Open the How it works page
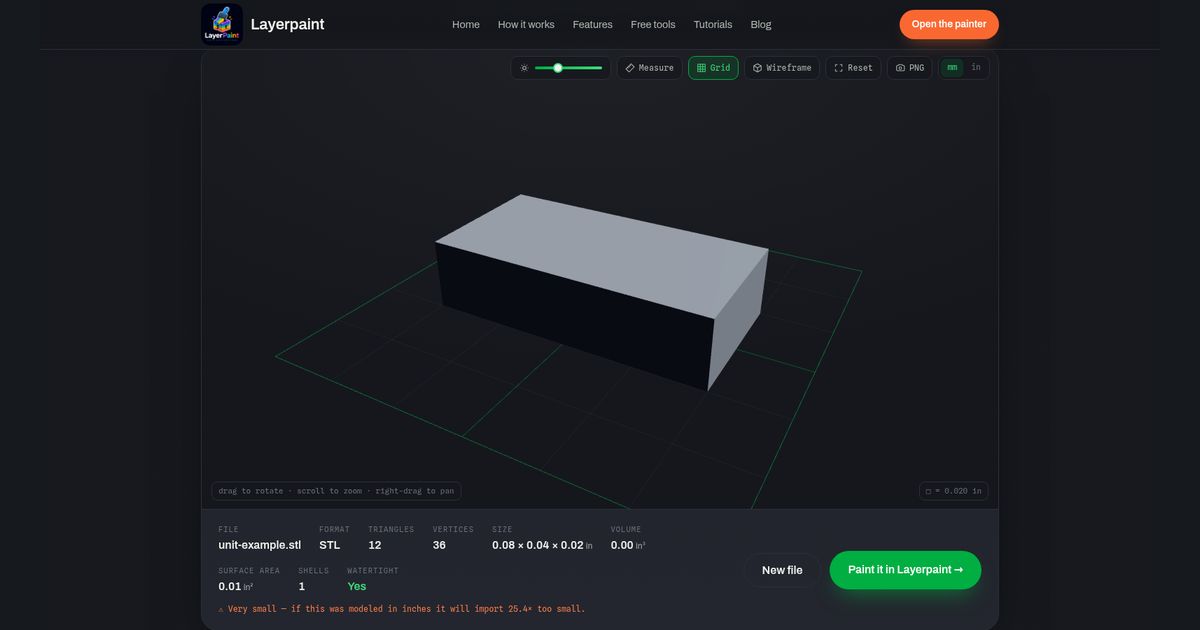This screenshot has height=630, width=1200. (526, 24)
